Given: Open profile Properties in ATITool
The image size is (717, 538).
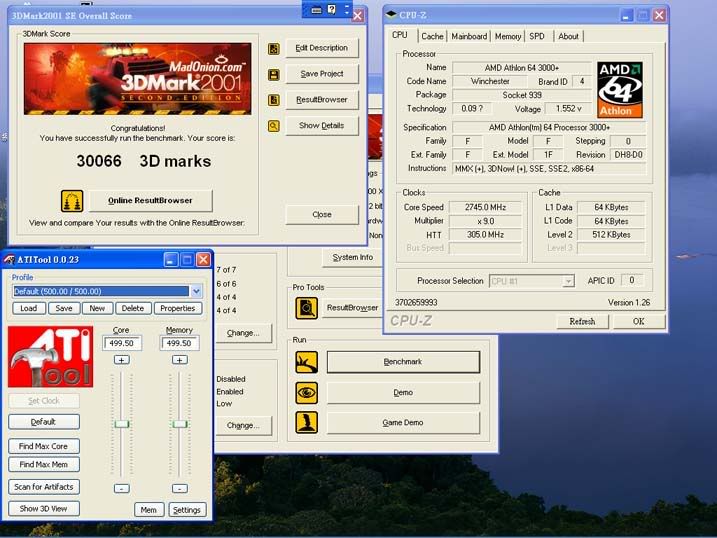Looking at the screenshot, I should click(178, 309).
